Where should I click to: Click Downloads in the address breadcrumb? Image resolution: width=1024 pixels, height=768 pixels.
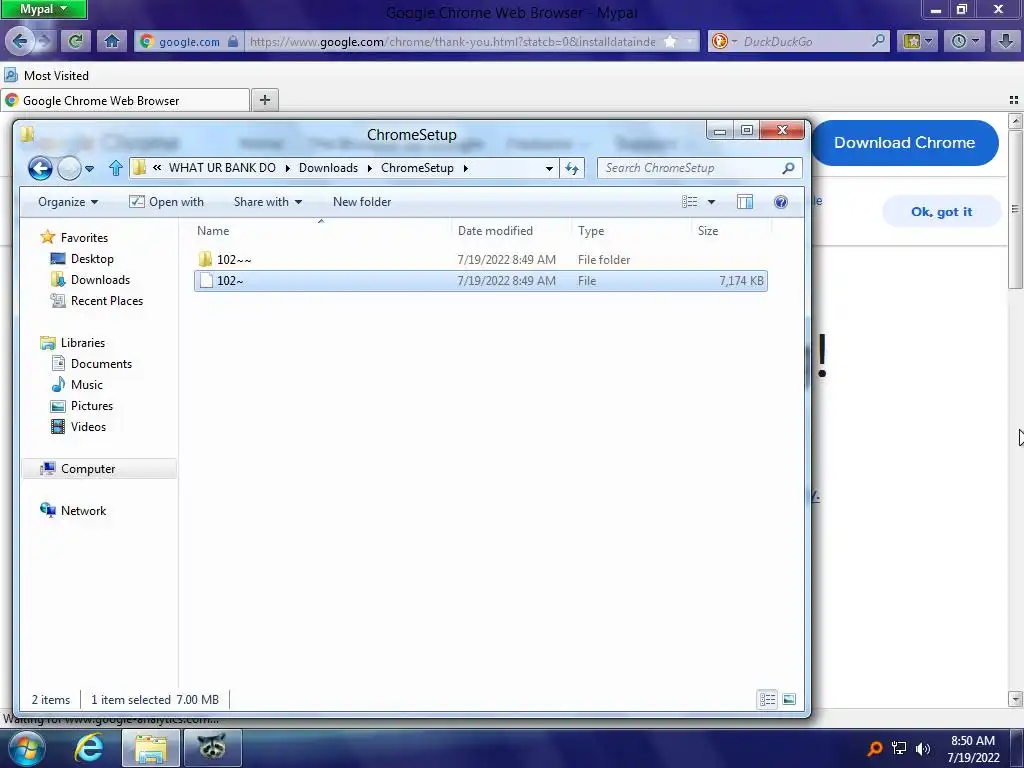coord(328,168)
